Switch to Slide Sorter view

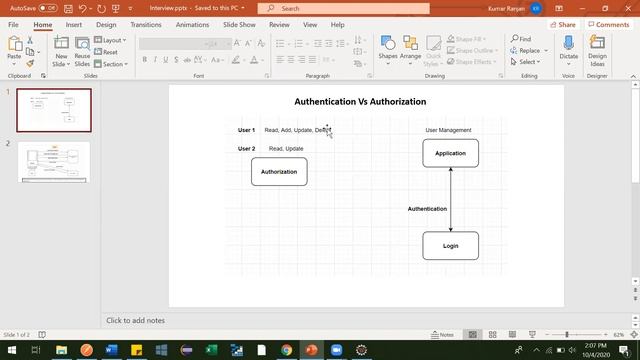pyautogui.click(x=493, y=335)
